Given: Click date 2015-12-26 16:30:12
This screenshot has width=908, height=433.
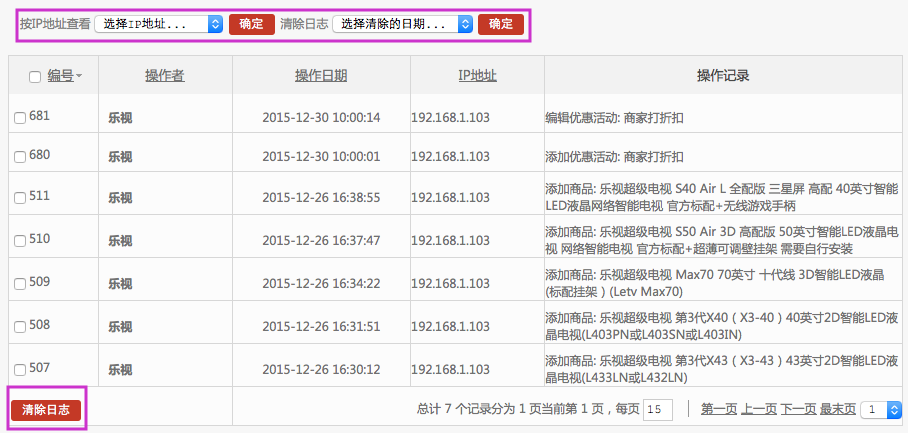Looking at the screenshot, I should [x=321, y=369].
